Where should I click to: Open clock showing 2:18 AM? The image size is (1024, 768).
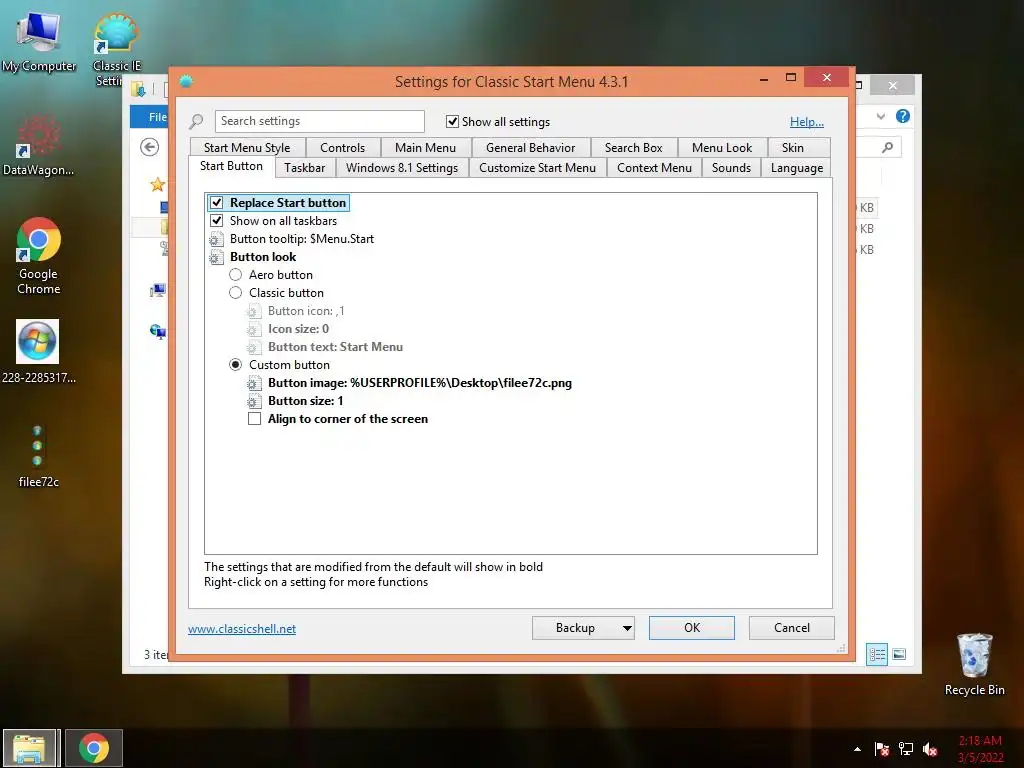click(x=980, y=749)
